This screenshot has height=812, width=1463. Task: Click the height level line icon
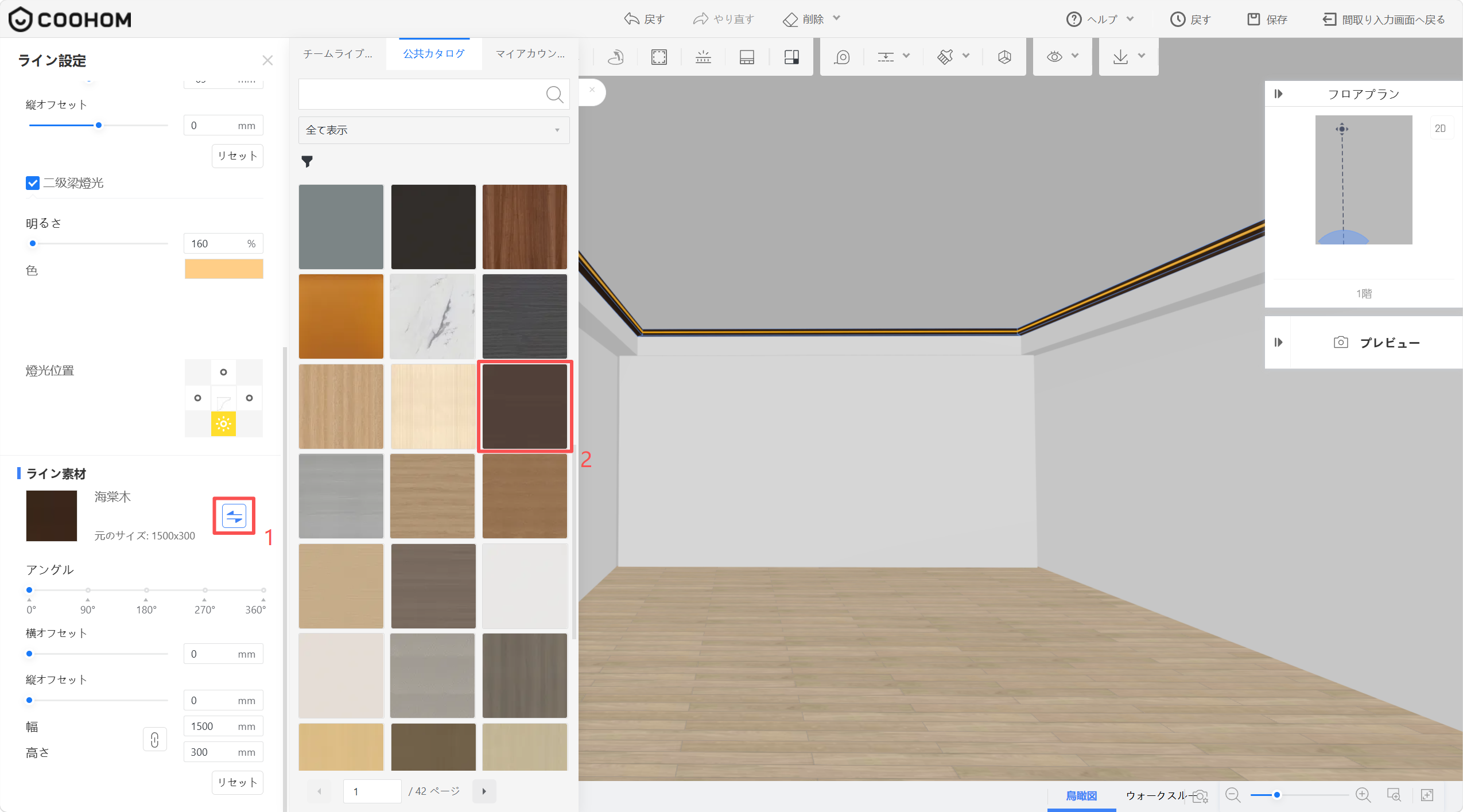[886, 57]
